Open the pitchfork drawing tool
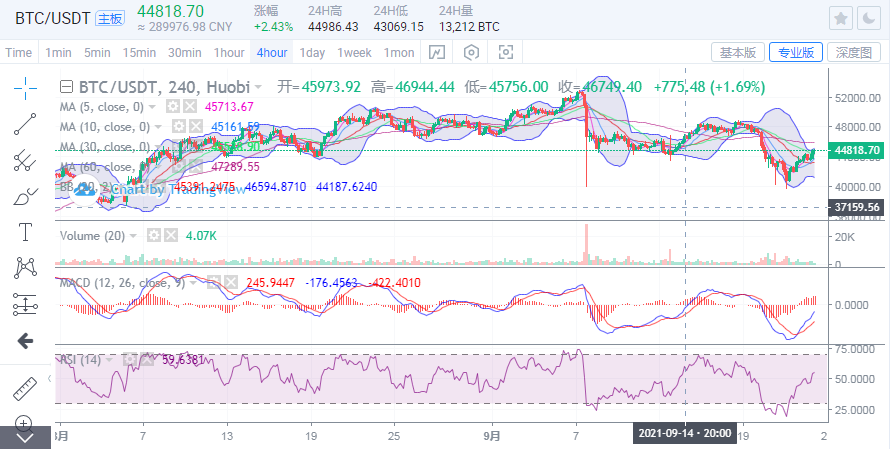Screen dimensions: 890x449 point(26,159)
